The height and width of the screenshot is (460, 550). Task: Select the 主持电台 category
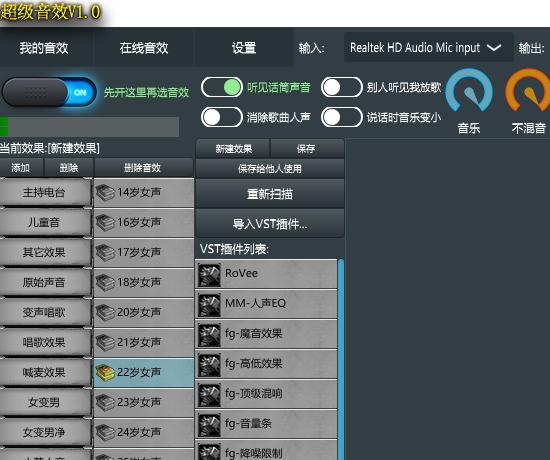pos(44,192)
